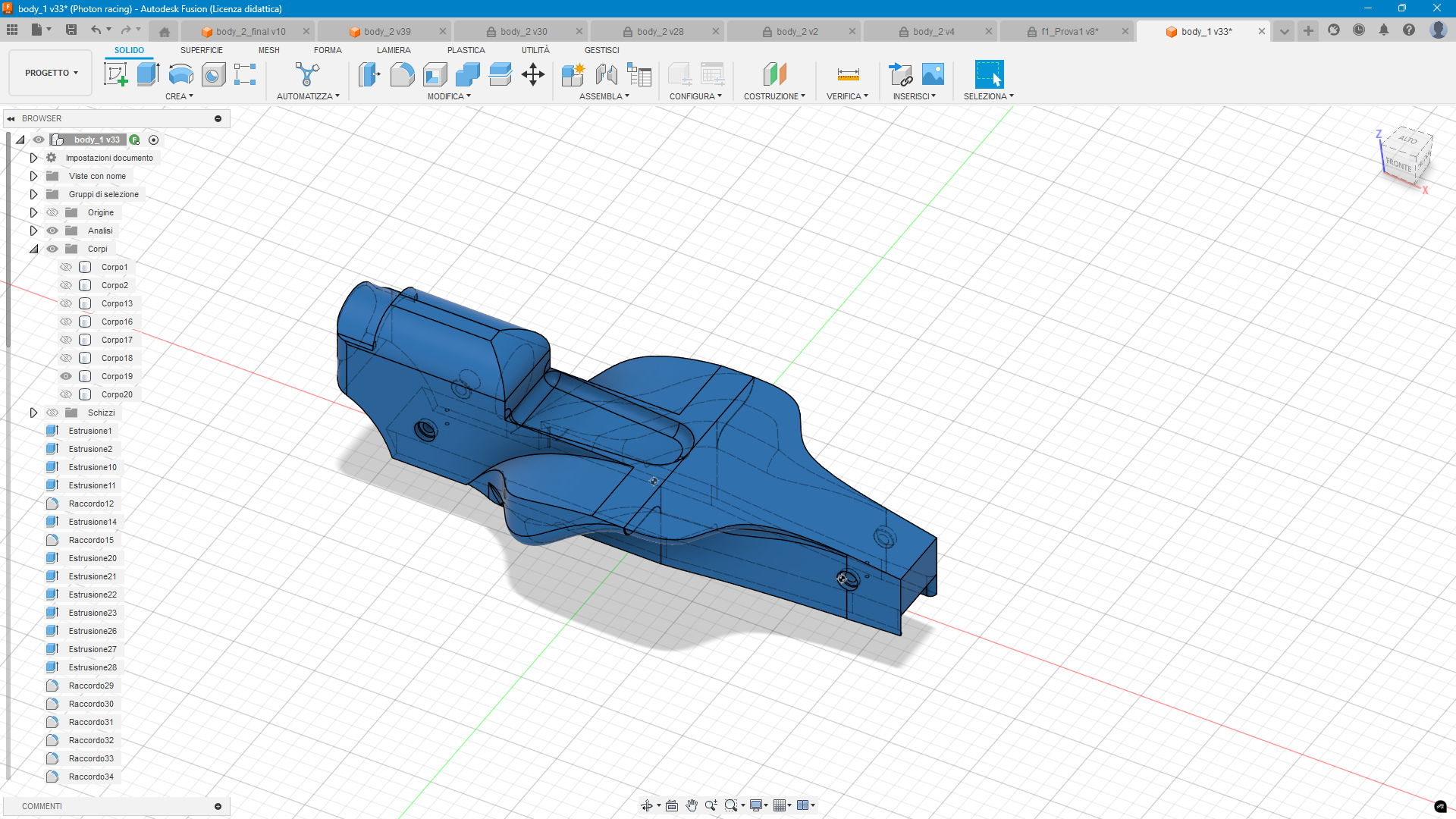Open the COSTRUZIONE dropdown menu
1456x819 pixels.
pyautogui.click(x=774, y=96)
